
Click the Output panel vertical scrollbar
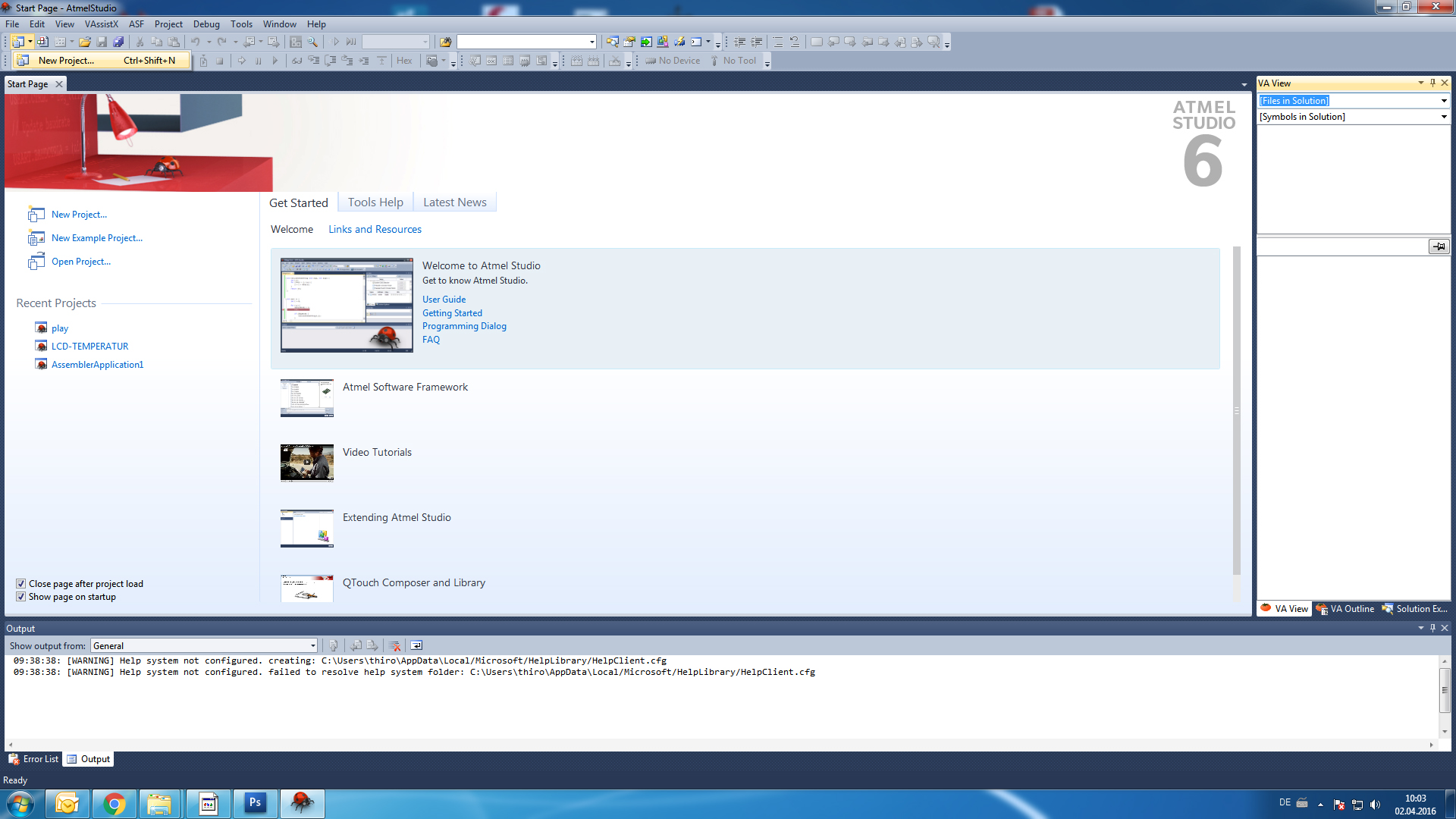1445,691
